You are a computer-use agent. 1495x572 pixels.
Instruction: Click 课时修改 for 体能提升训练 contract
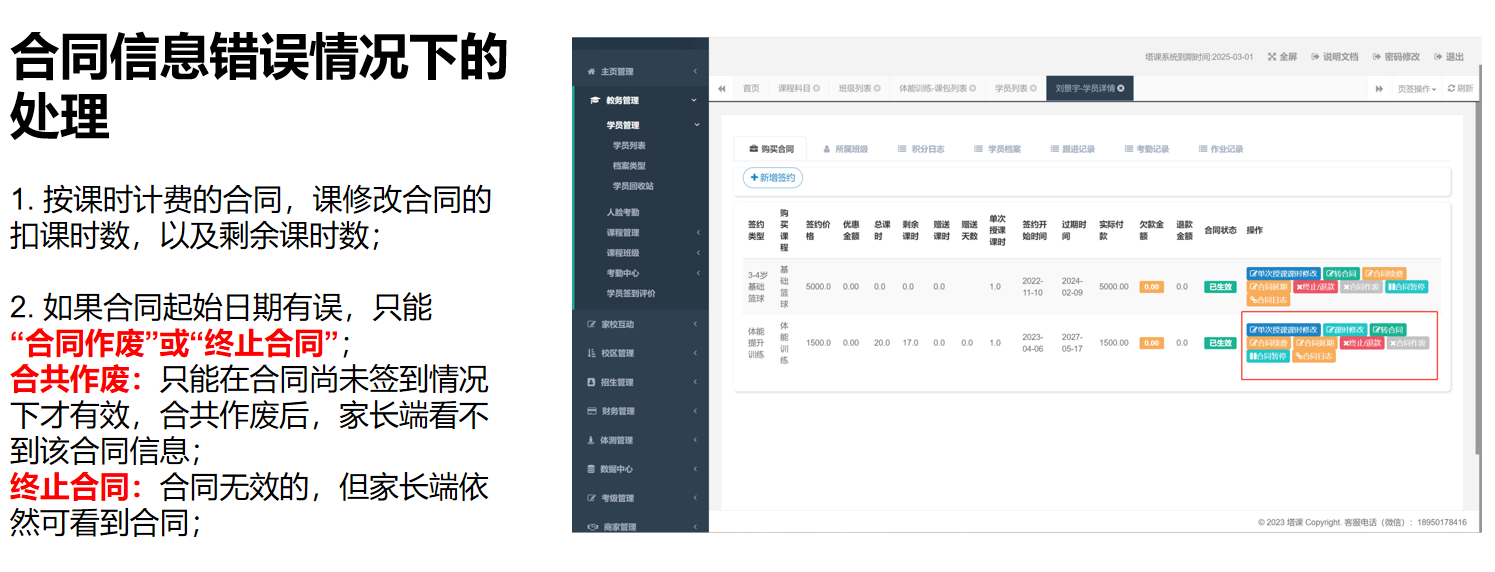[x=1343, y=330]
